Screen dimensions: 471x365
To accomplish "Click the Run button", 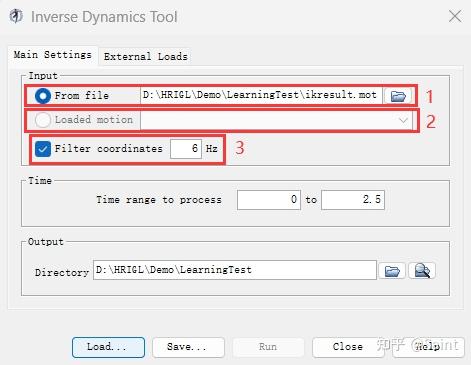I will point(268,347).
